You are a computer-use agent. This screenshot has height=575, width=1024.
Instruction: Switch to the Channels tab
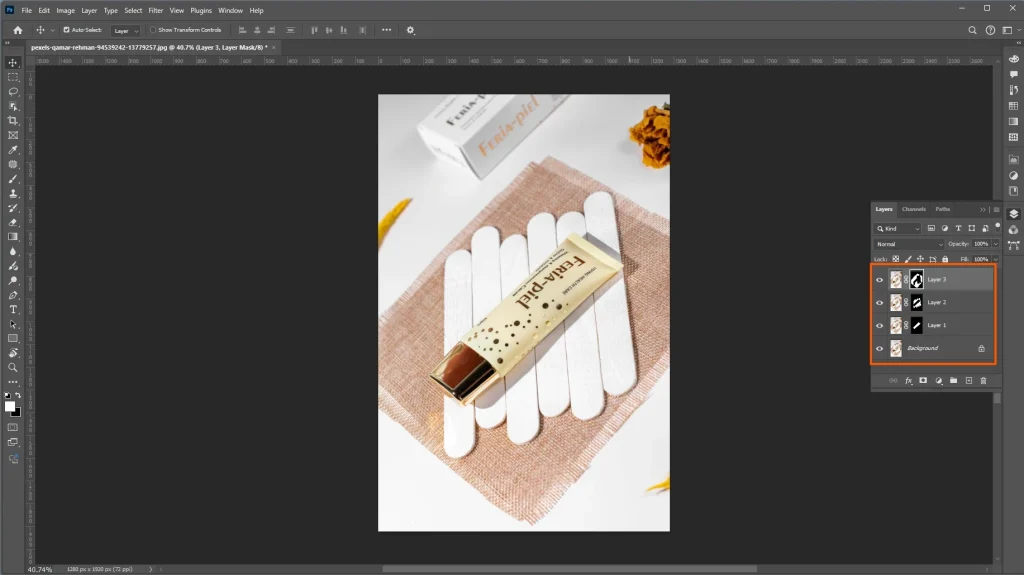click(914, 209)
